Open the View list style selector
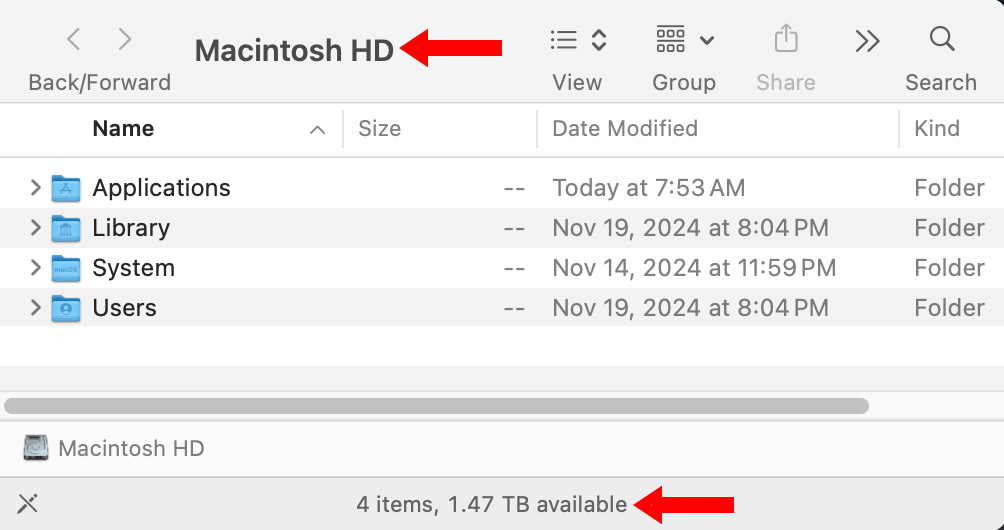The width and height of the screenshot is (1004, 530). point(578,40)
